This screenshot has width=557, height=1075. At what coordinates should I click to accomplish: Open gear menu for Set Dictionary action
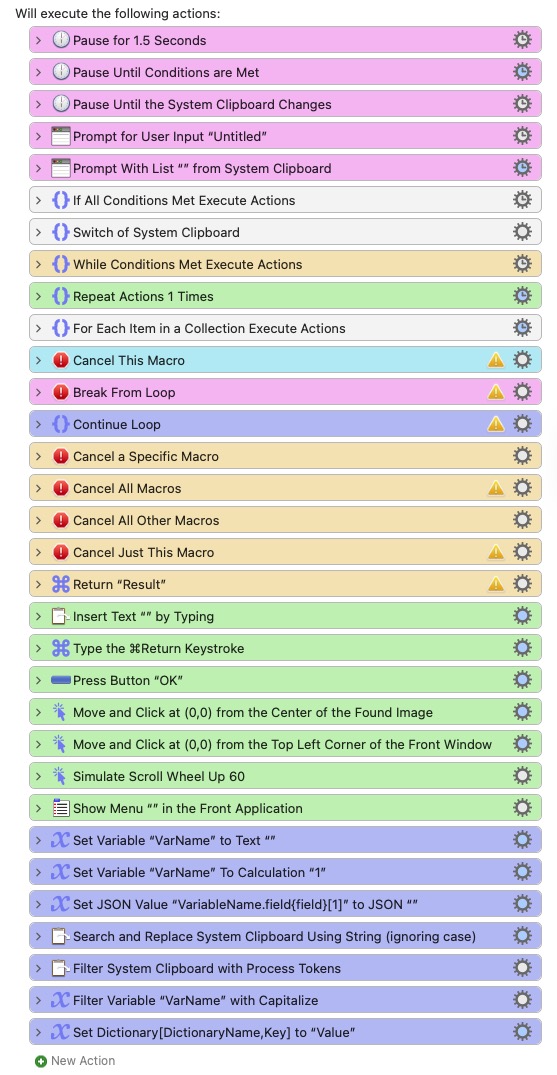coord(522,1032)
